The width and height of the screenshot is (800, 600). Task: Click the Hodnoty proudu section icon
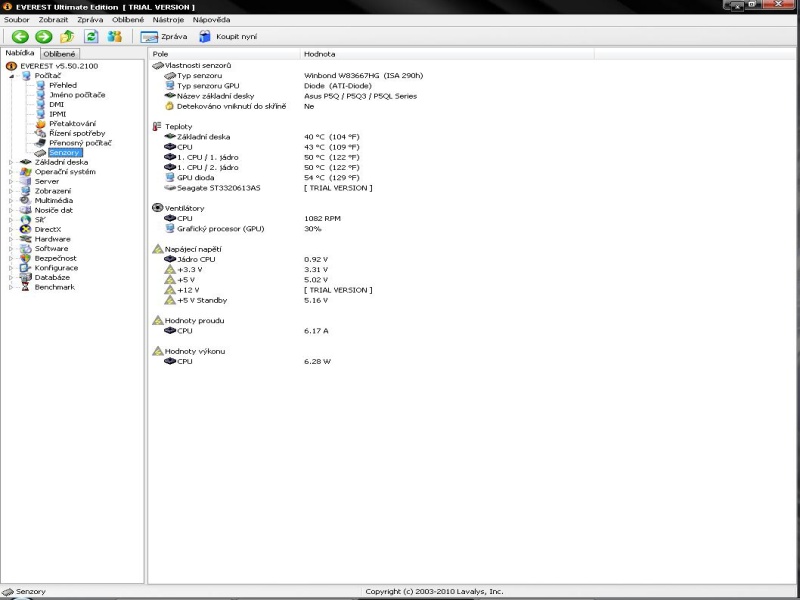coord(158,320)
